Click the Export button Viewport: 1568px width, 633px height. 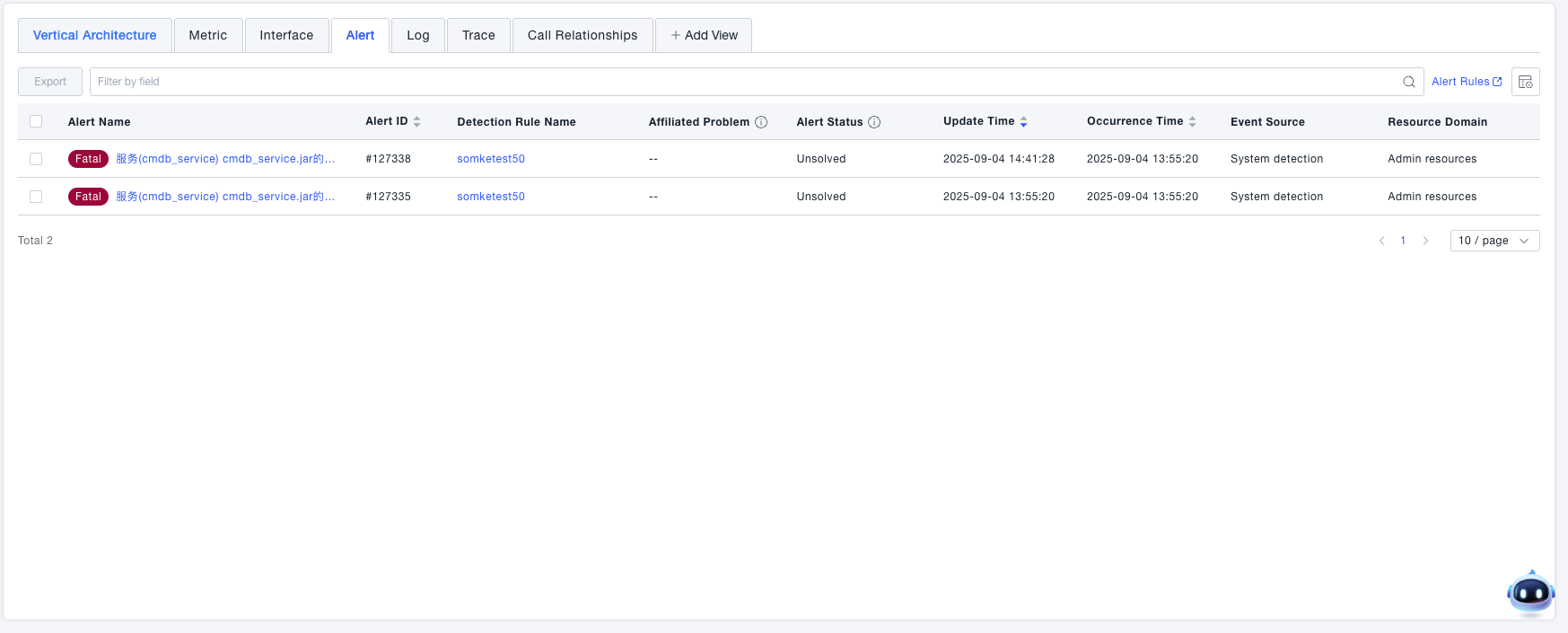(x=50, y=82)
